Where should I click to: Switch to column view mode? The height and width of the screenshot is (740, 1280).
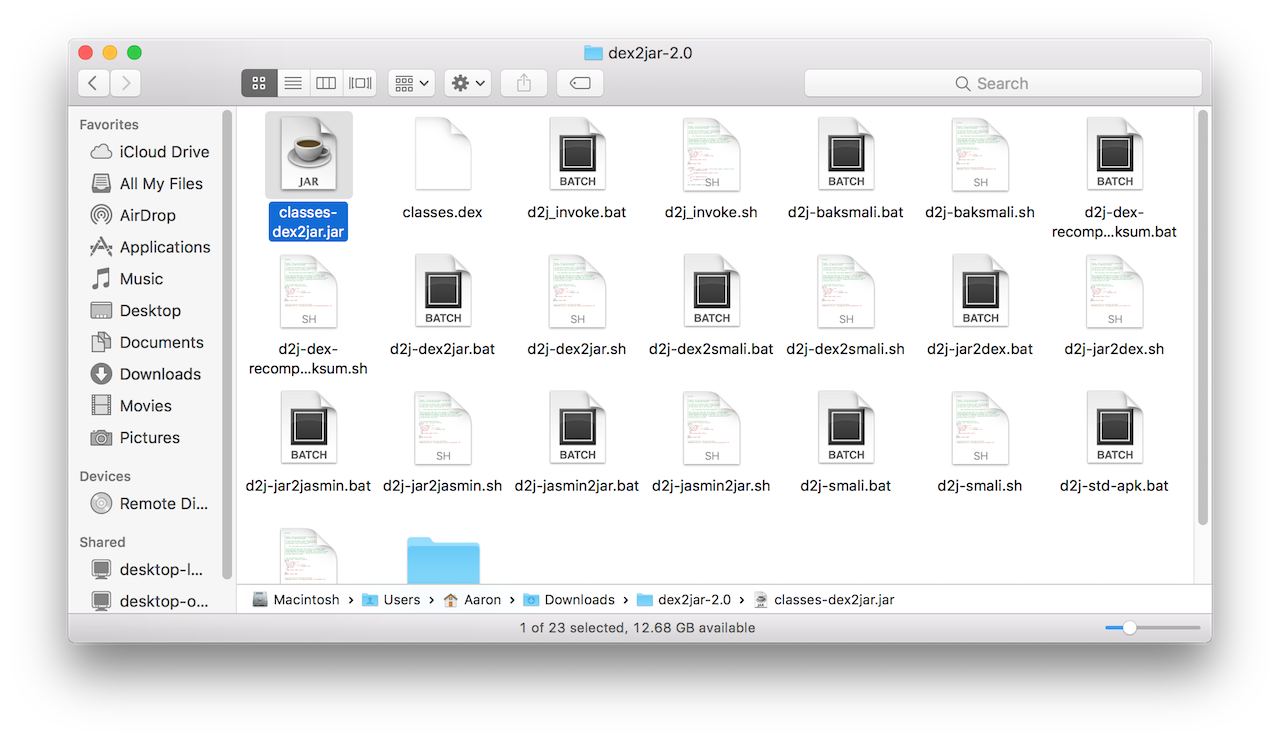(326, 83)
